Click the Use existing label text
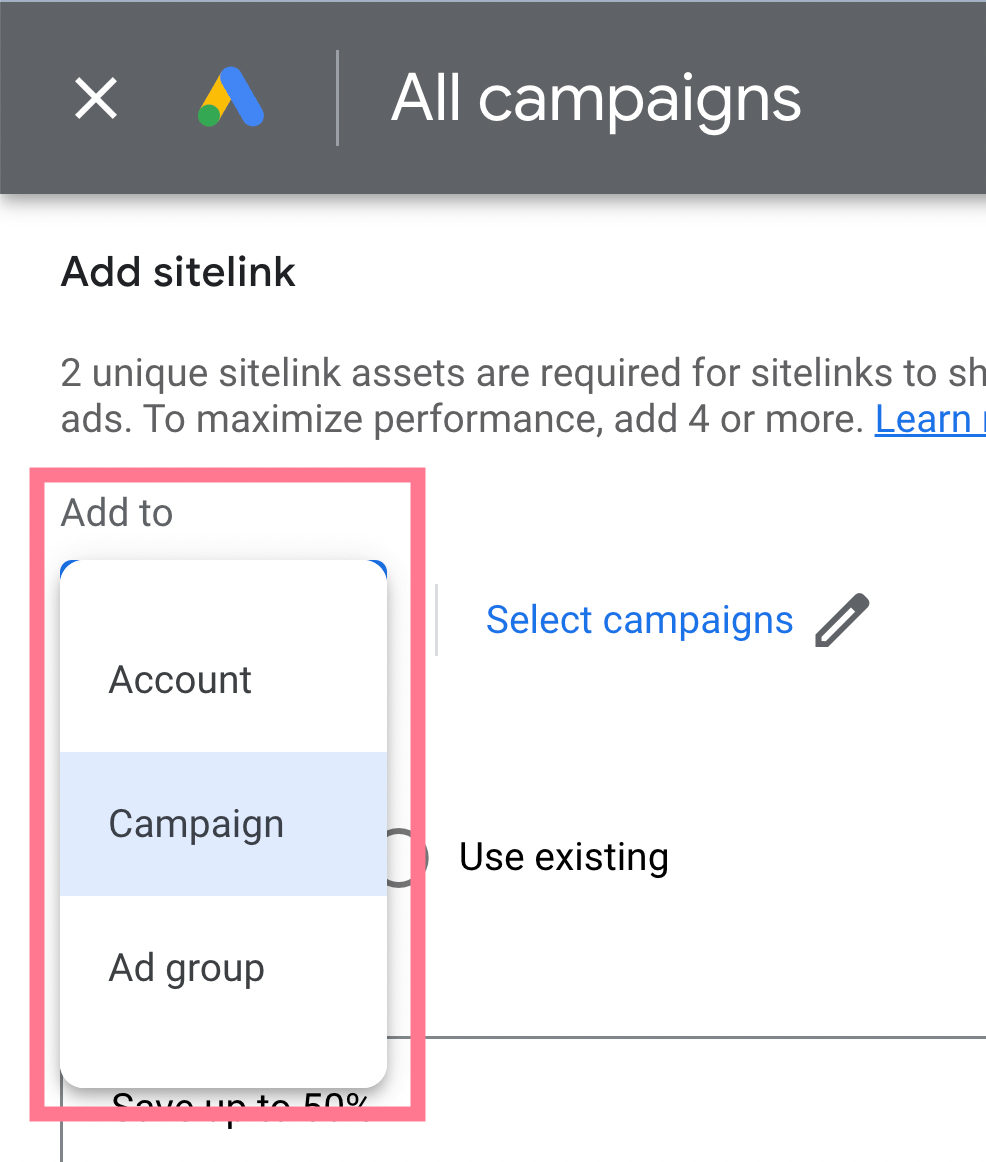Screen dimensions: 986x1162 [563, 857]
